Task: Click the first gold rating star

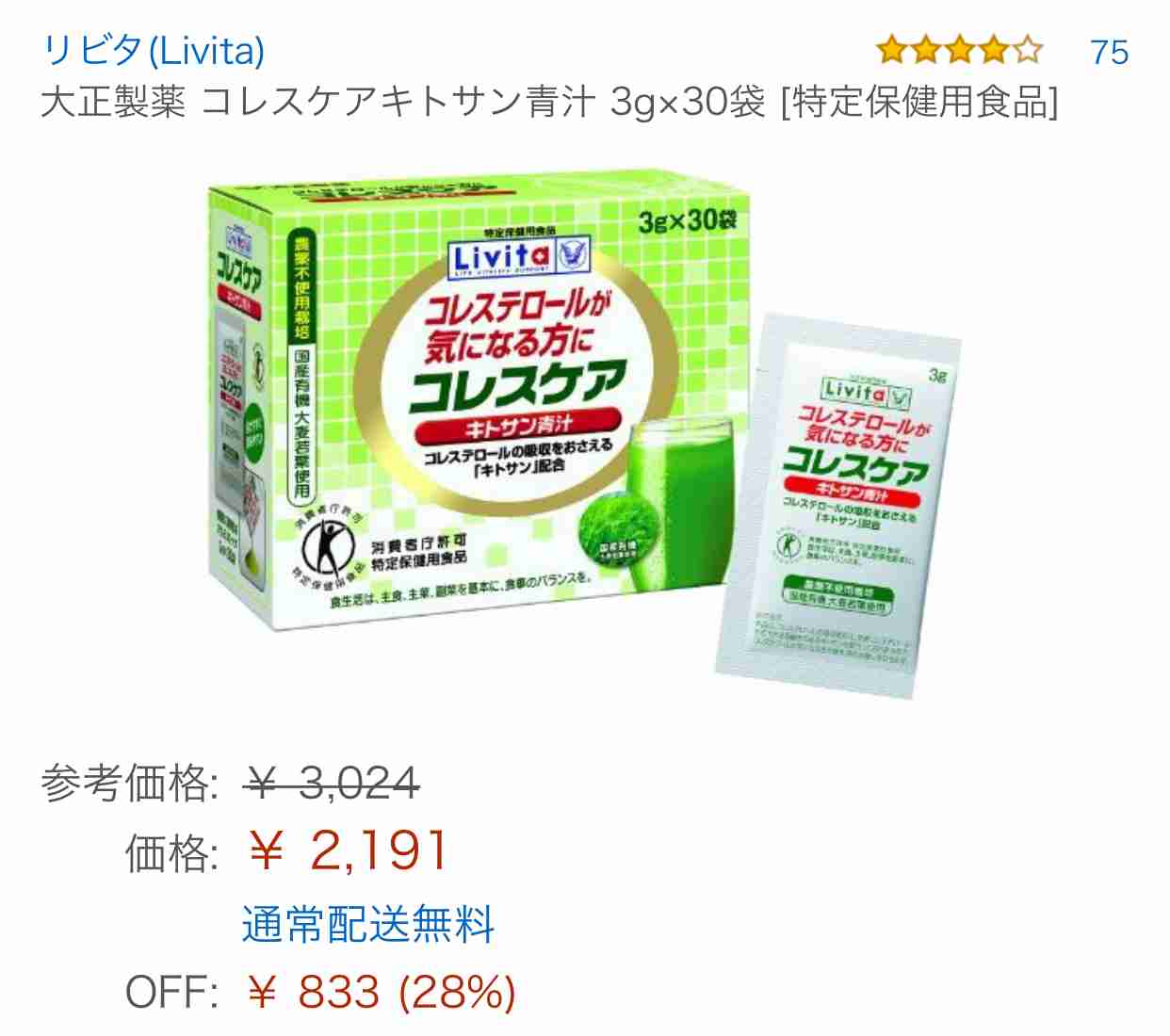Action: pyautogui.click(x=890, y=50)
